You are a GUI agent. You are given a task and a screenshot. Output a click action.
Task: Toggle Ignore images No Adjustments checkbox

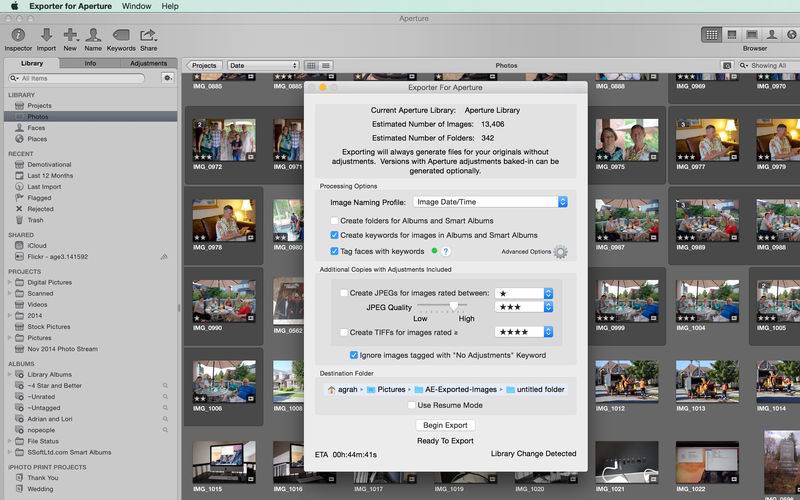(354, 355)
